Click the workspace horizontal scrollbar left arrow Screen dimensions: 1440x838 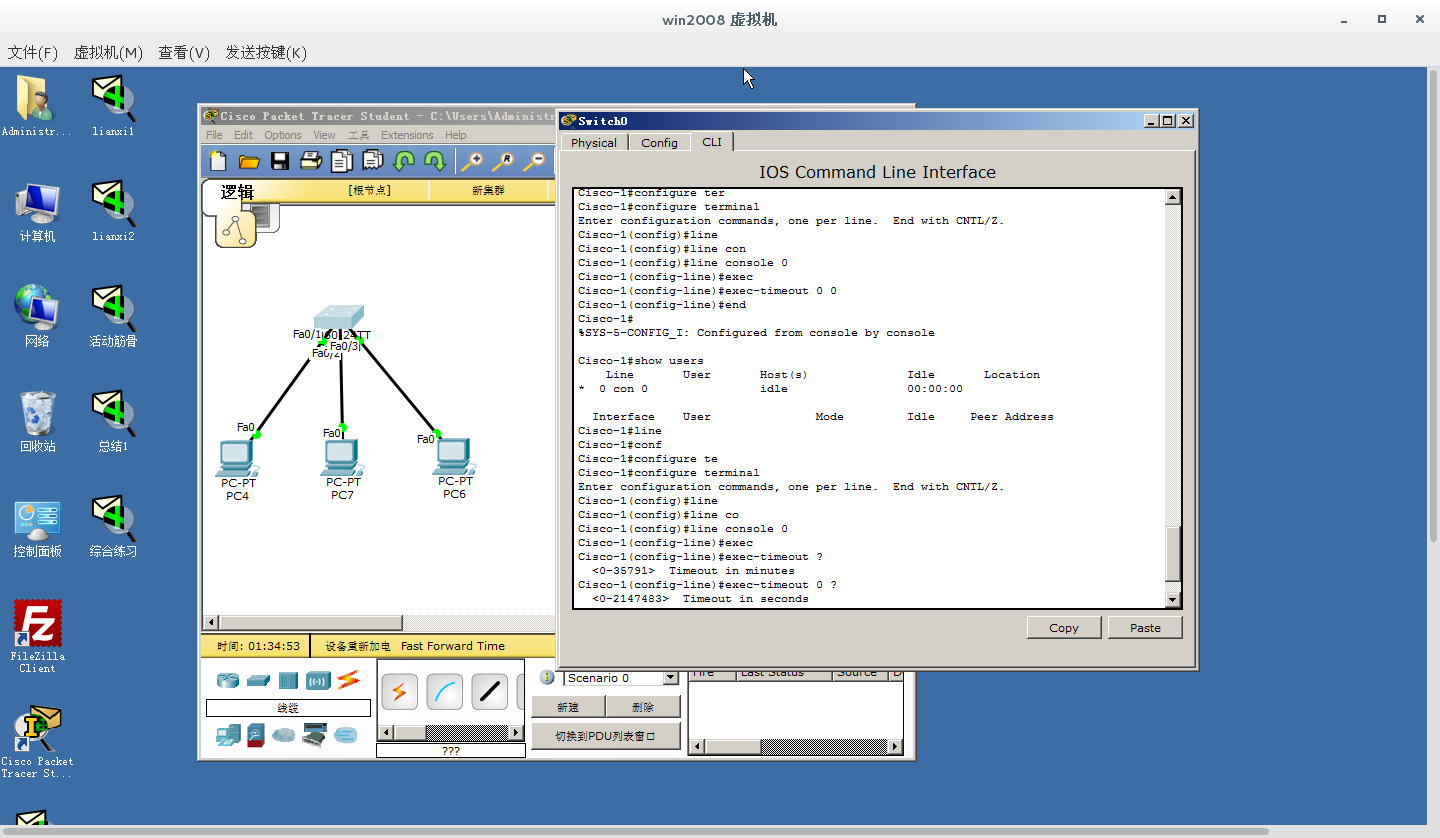pos(210,623)
